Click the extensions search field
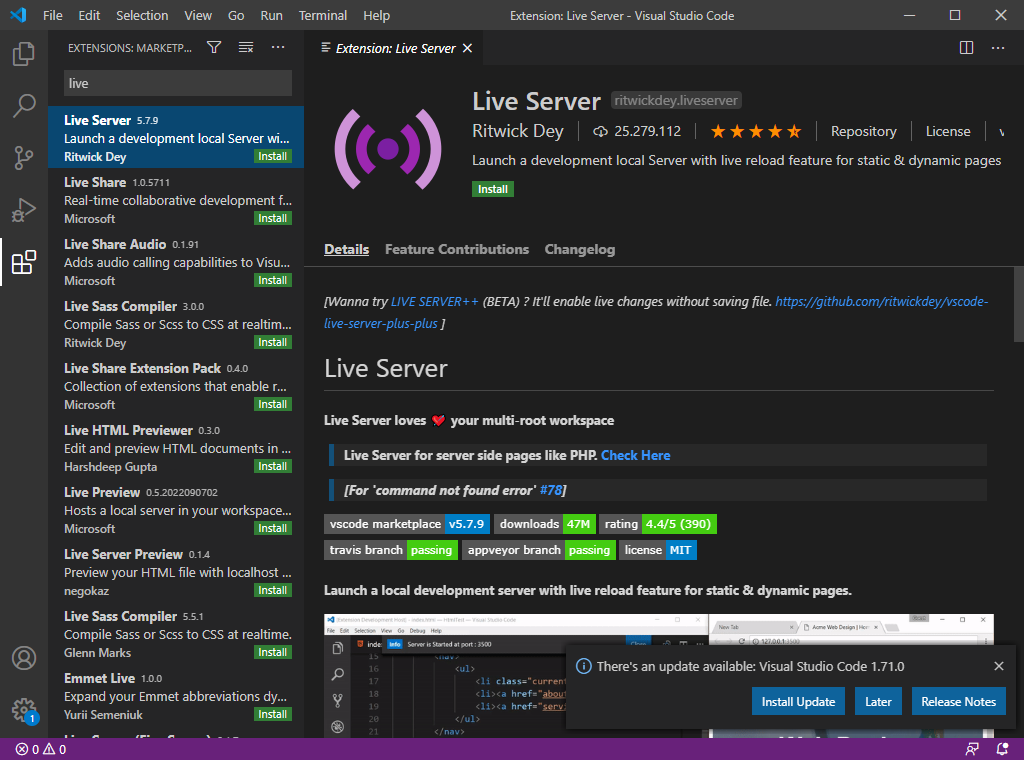Screen dimensions: 1024x760 tap(178, 84)
